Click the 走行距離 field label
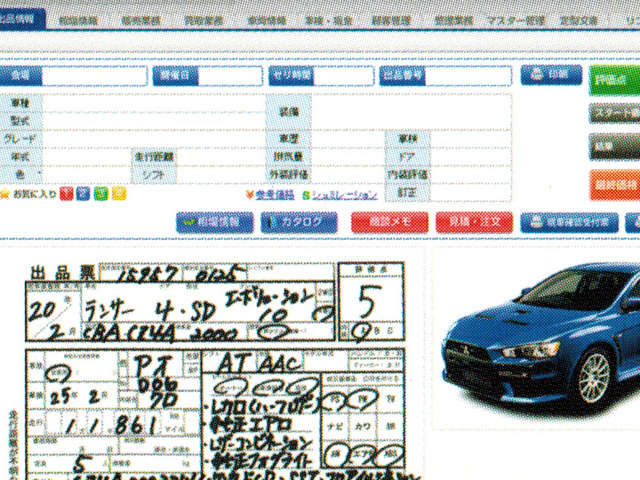The image size is (640, 480). pyautogui.click(x=154, y=157)
